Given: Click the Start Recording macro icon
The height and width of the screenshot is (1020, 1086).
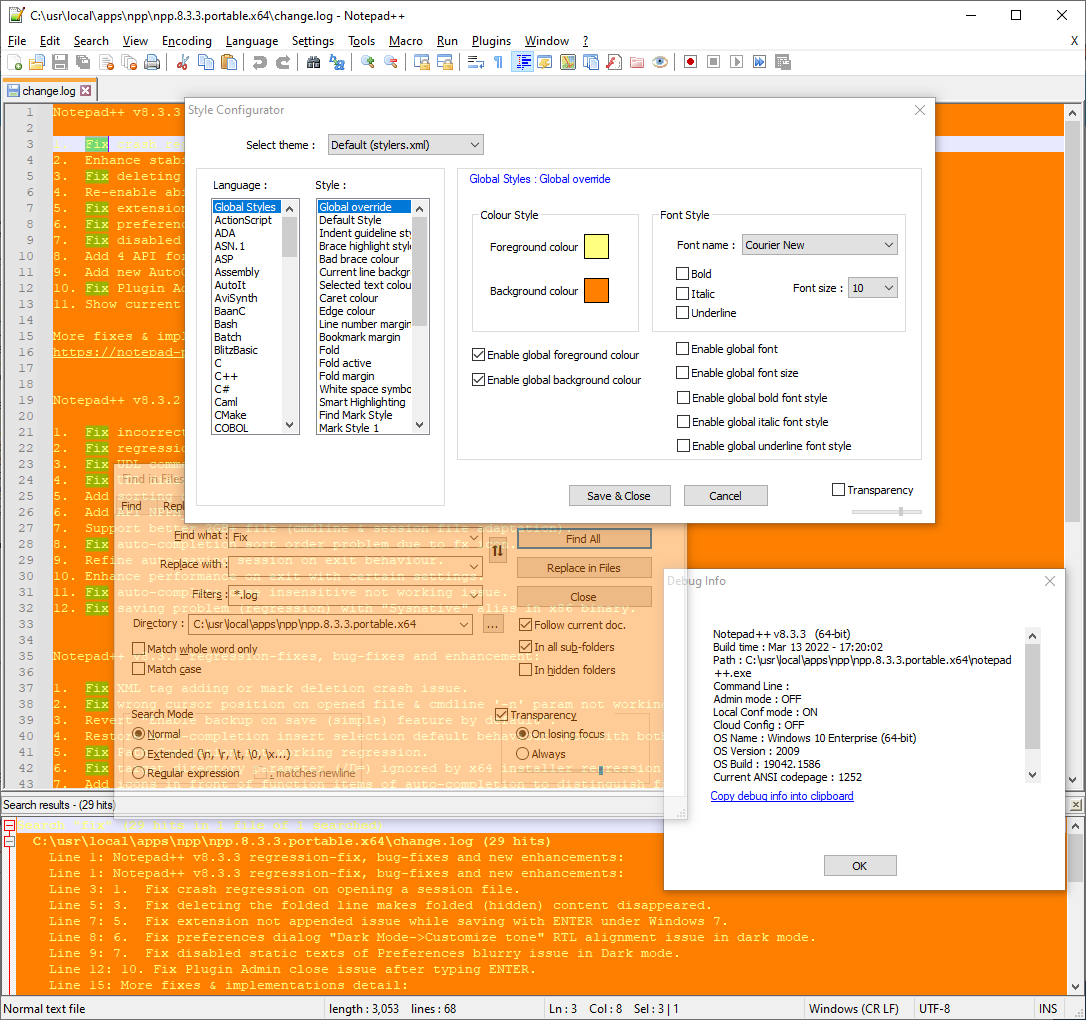Looking at the screenshot, I should click(691, 62).
